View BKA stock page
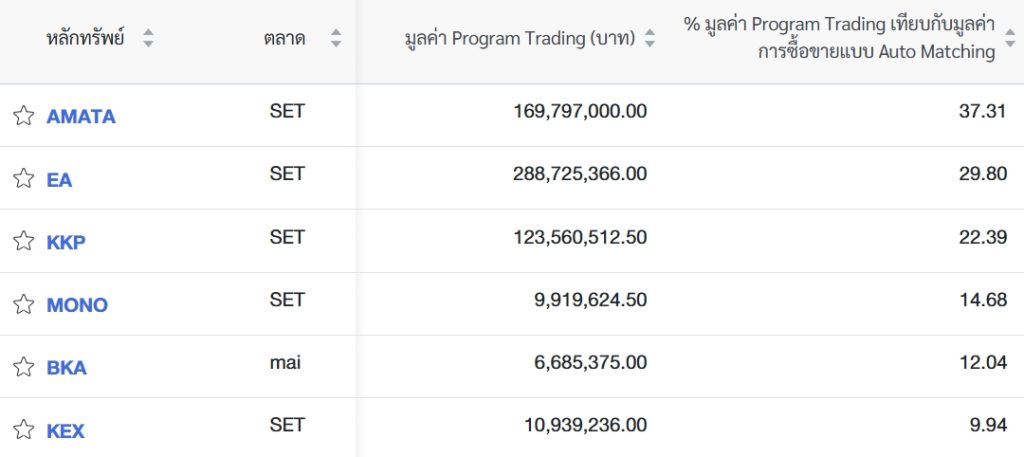The height and width of the screenshot is (457, 1024). 67,368
